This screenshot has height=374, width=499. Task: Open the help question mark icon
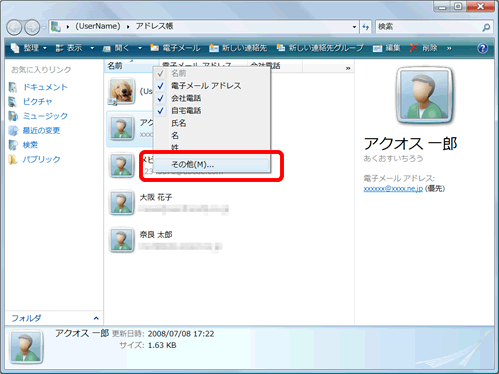482,48
